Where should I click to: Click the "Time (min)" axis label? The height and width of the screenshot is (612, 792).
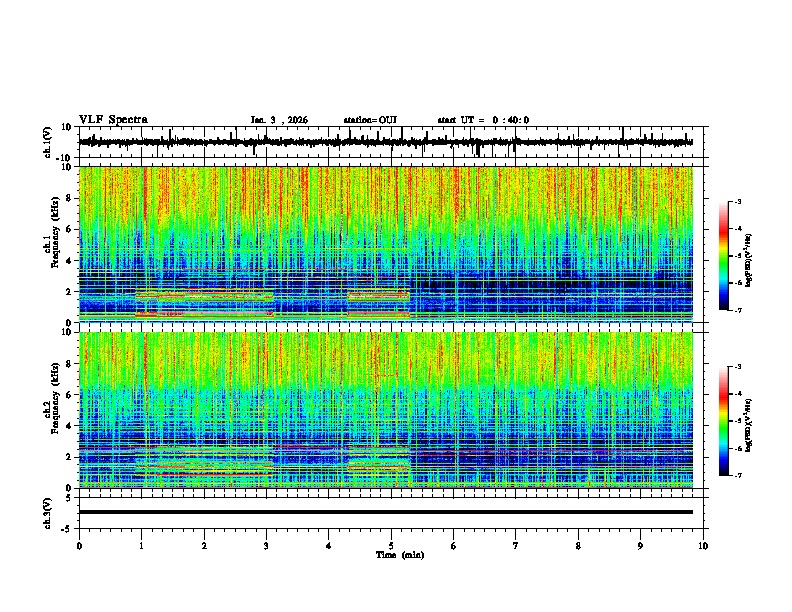(400, 555)
